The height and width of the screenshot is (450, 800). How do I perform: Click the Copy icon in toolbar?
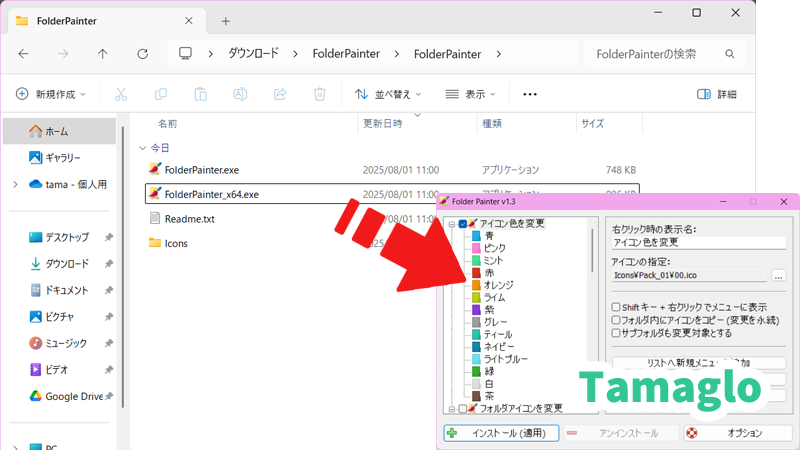[161, 94]
